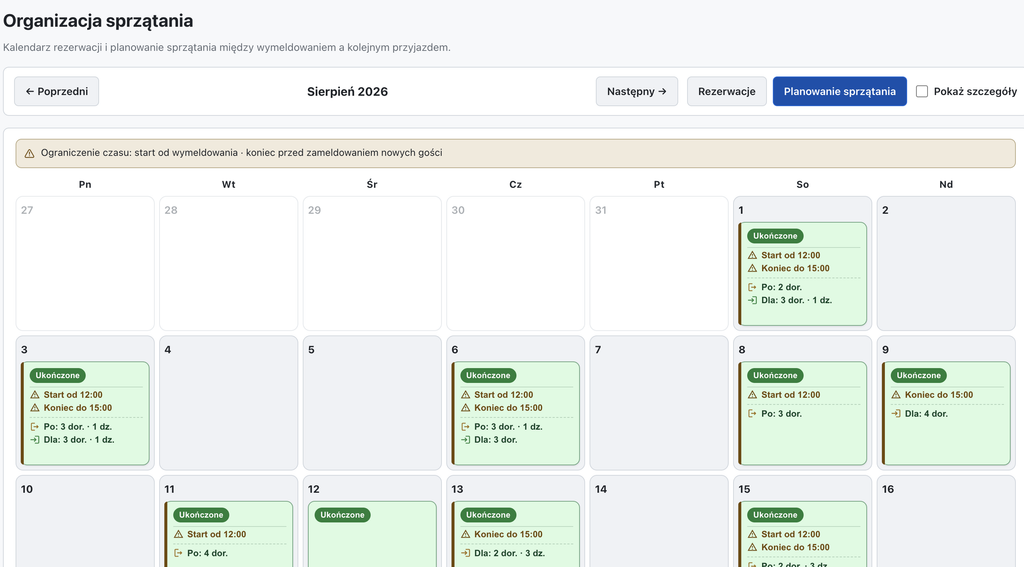
Task: Click warning icon next to 'Koniec do 15:00' on August 13
Action: [x=466, y=534]
